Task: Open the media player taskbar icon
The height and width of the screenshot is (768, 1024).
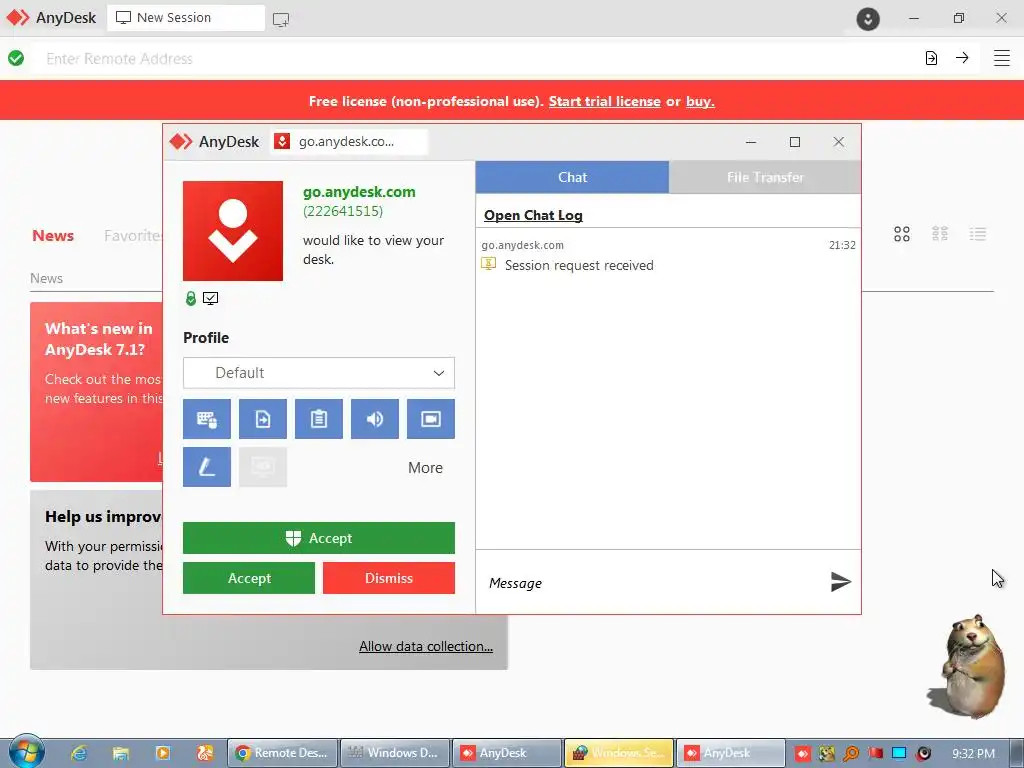Action: 163,753
